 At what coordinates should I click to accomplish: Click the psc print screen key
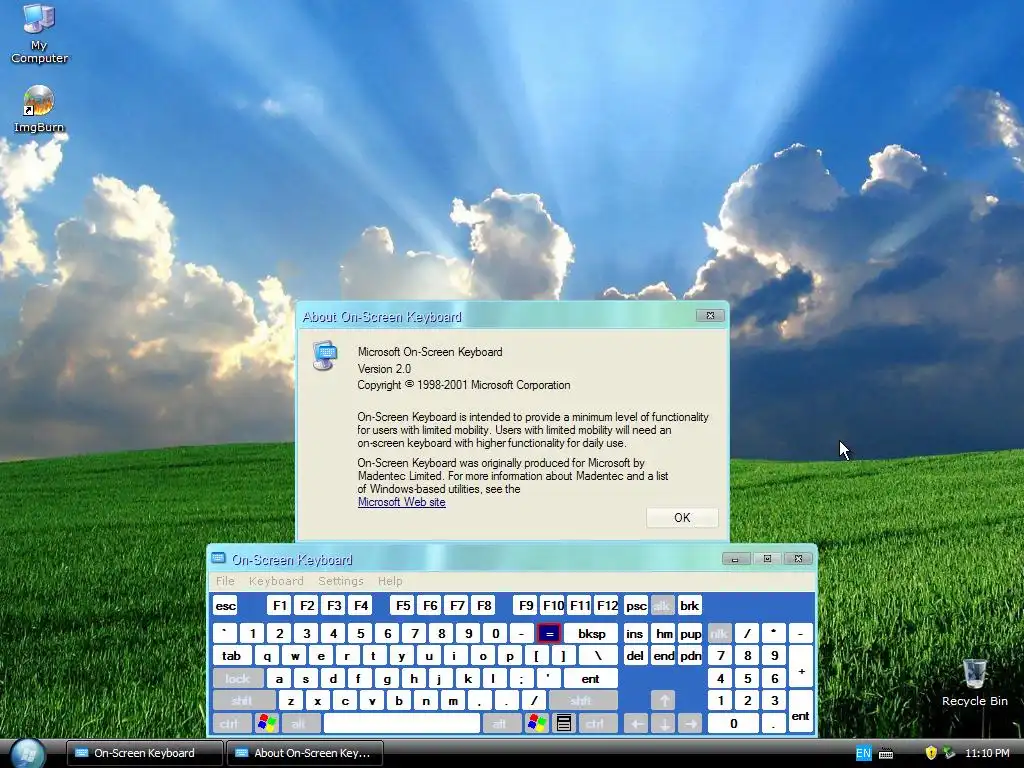pos(635,605)
